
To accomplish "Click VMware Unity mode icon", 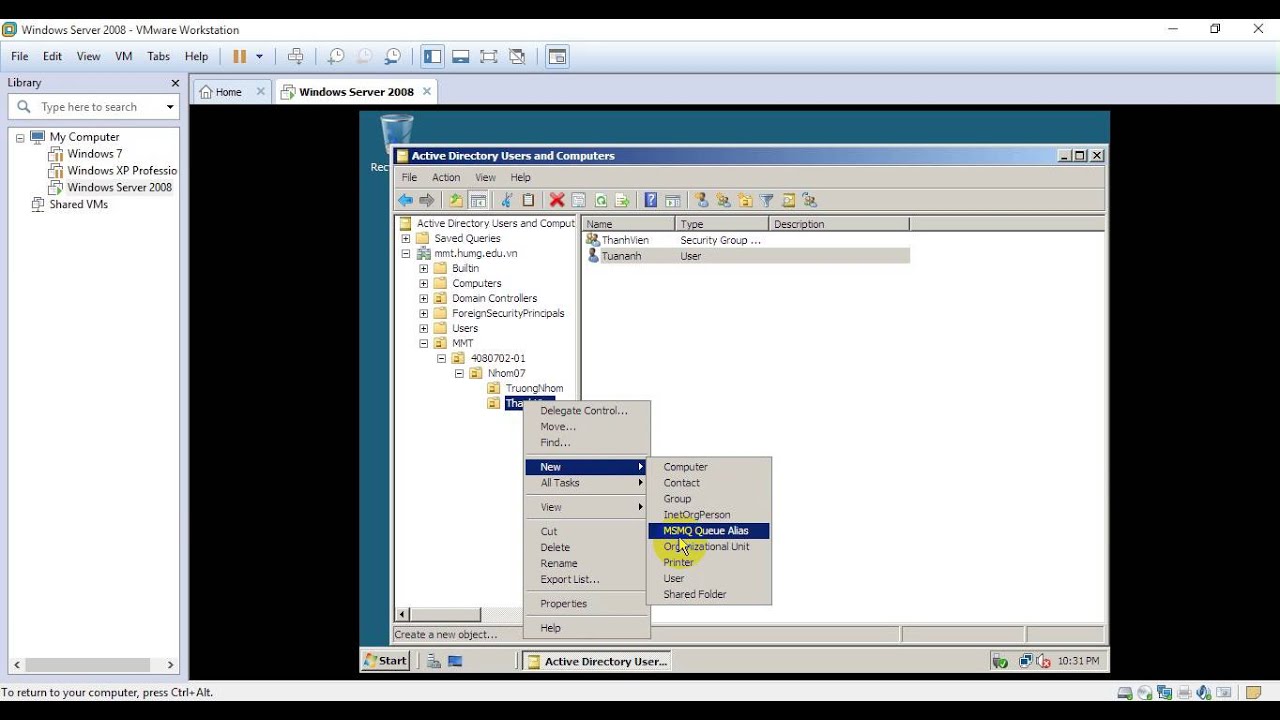I will click(517, 57).
